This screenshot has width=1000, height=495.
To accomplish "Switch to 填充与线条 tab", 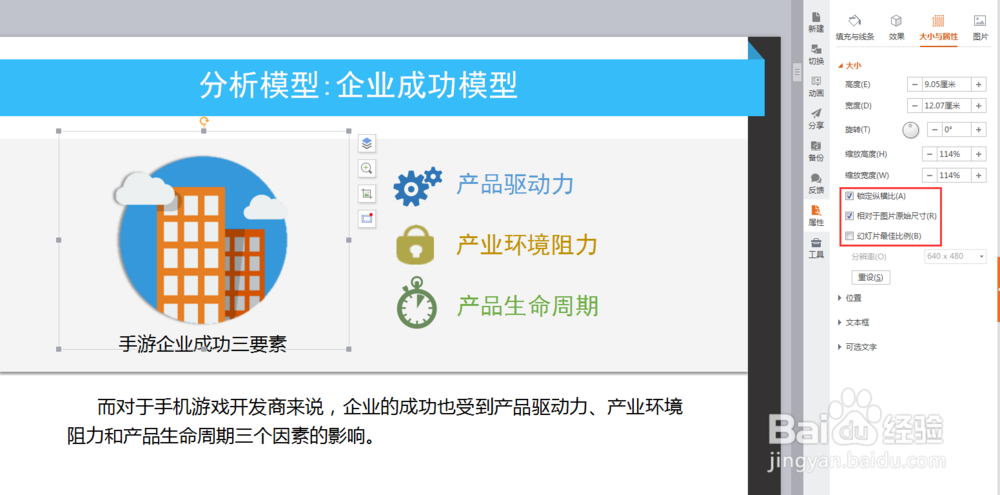I will point(855,27).
